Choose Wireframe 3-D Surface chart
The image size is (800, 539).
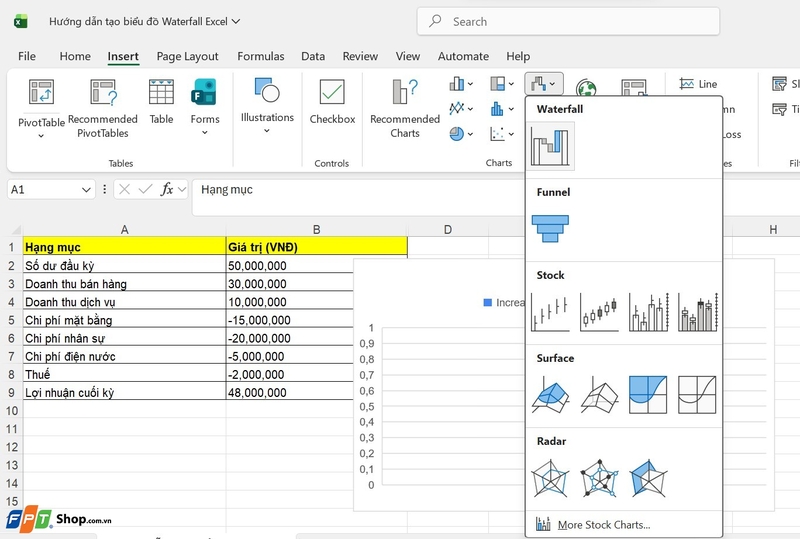(599, 395)
